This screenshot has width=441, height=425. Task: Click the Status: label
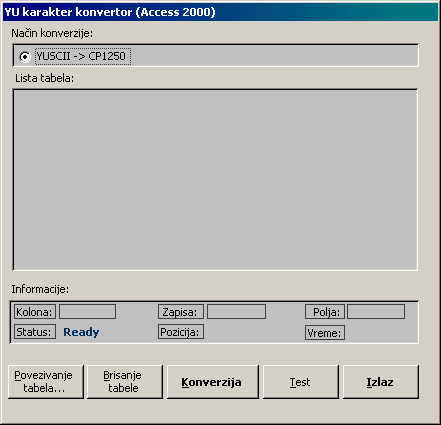tap(35, 332)
